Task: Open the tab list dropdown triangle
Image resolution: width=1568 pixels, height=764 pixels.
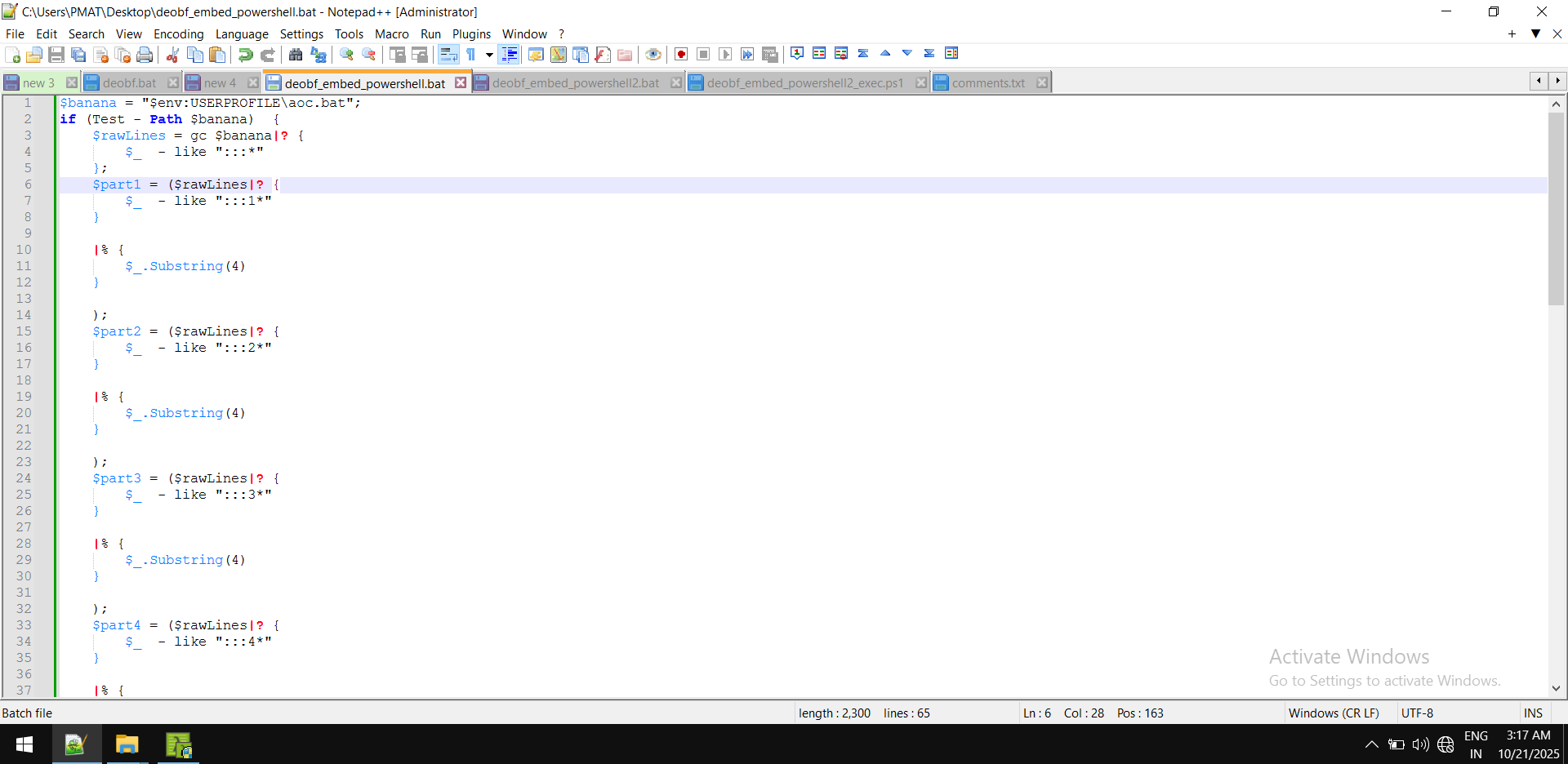Action: pos(1535,33)
